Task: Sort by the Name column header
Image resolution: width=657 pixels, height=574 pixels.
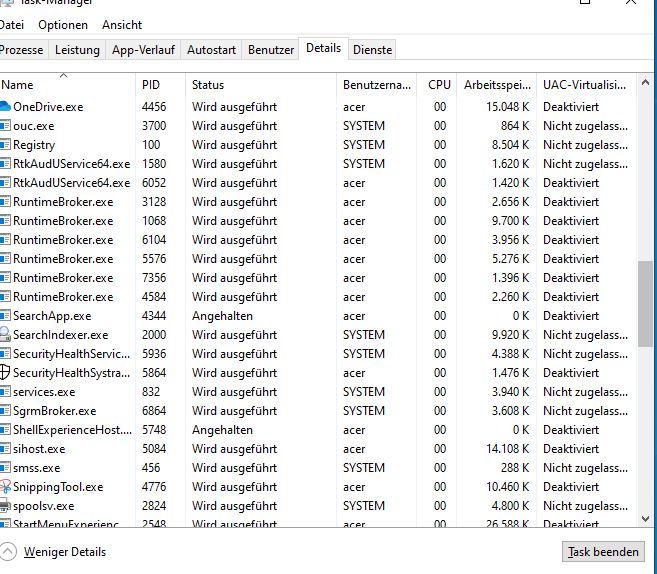Action: click(67, 85)
